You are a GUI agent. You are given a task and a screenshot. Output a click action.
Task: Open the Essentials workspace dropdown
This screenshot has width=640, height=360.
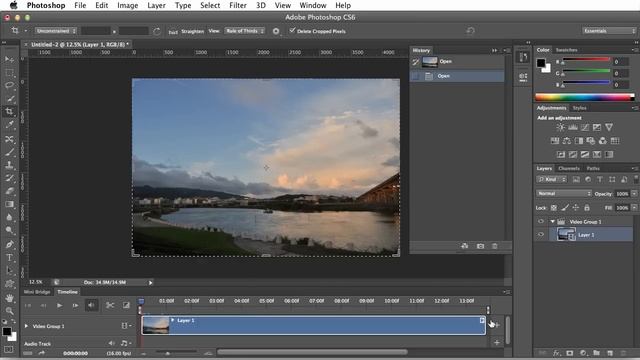coord(609,31)
